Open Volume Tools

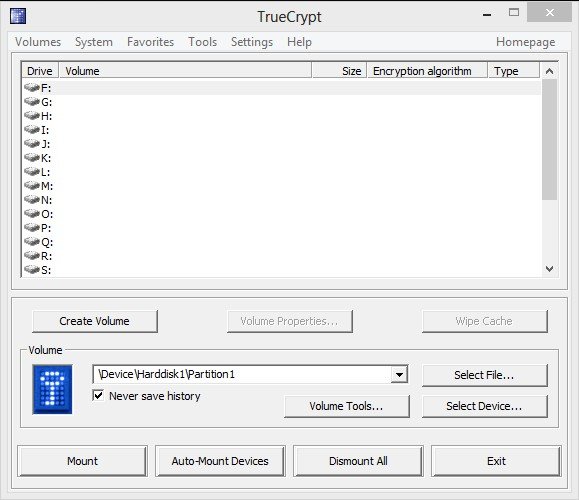click(x=347, y=406)
